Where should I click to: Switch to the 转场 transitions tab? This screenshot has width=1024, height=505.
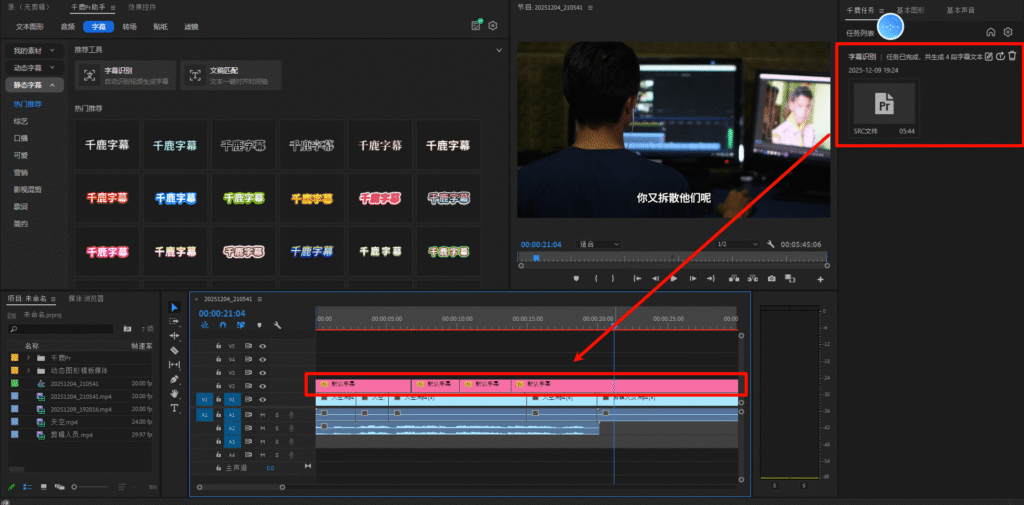click(x=129, y=27)
